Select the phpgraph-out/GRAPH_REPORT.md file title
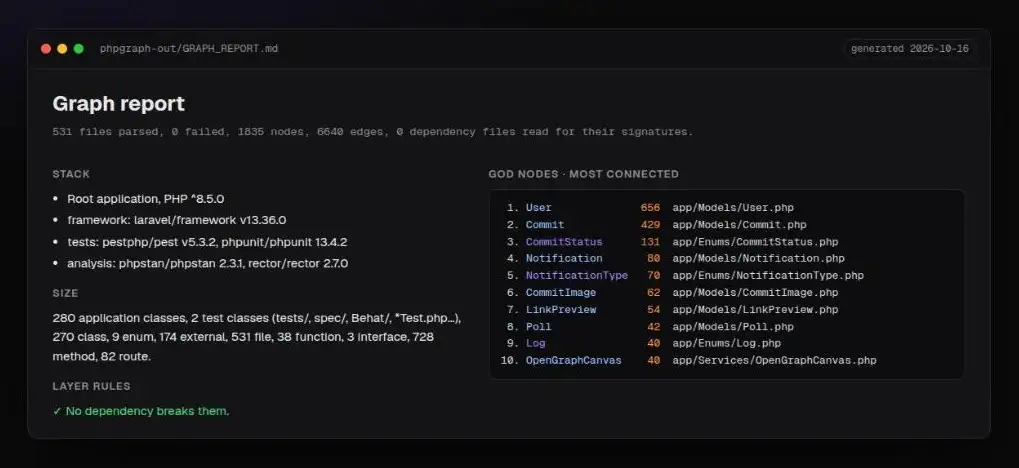 coord(188,49)
